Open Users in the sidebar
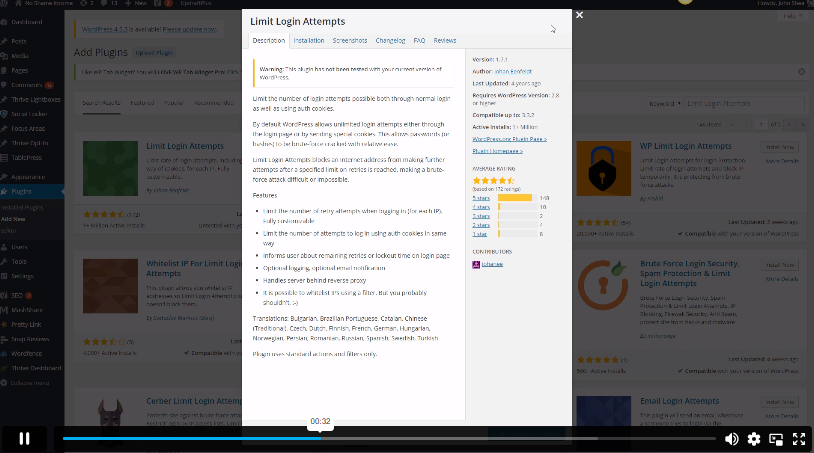814x453 pixels. point(19,248)
